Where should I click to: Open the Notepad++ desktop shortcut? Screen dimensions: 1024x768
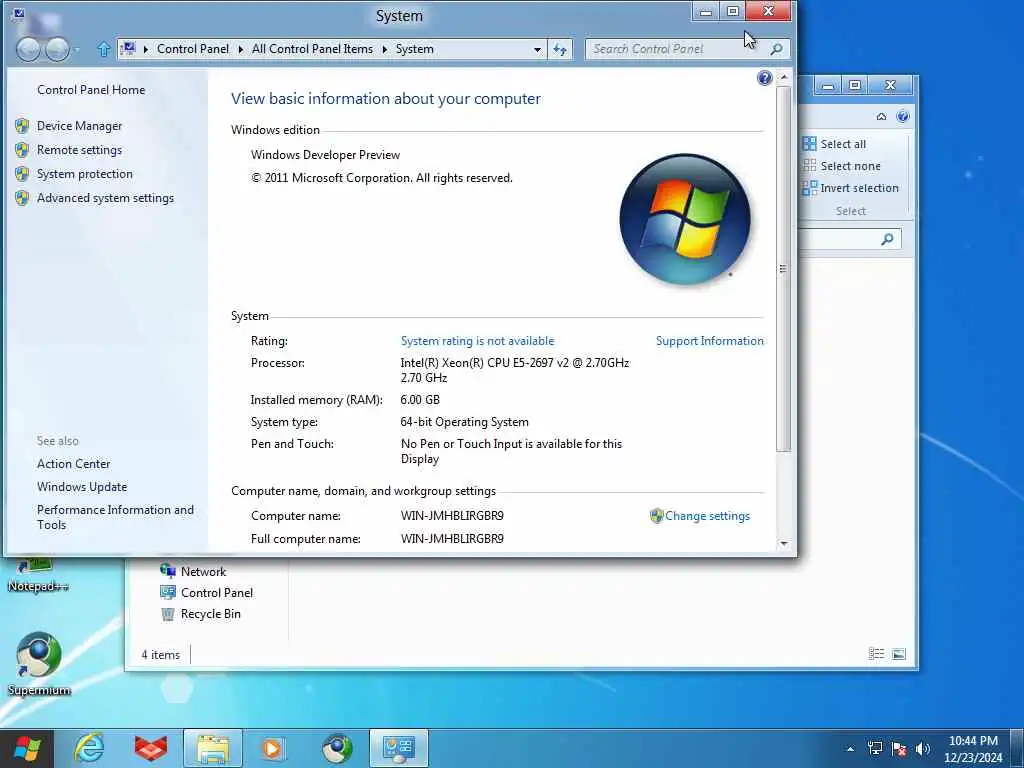pyautogui.click(x=38, y=575)
